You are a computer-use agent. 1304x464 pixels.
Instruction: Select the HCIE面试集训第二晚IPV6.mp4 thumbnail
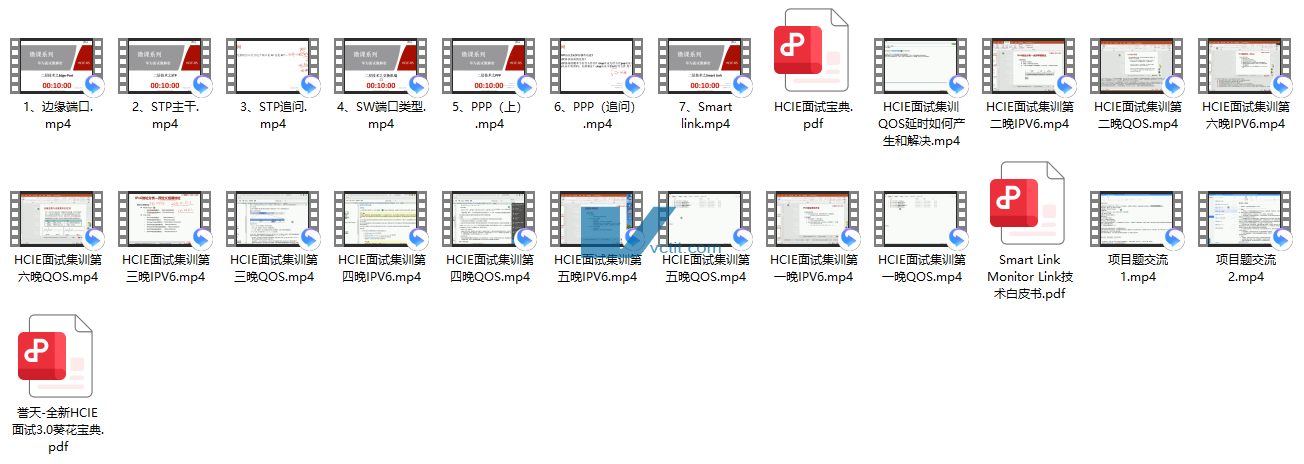(1029, 67)
